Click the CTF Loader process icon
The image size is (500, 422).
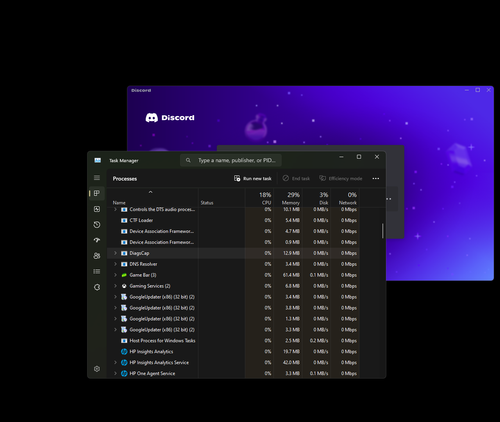tap(124, 220)
